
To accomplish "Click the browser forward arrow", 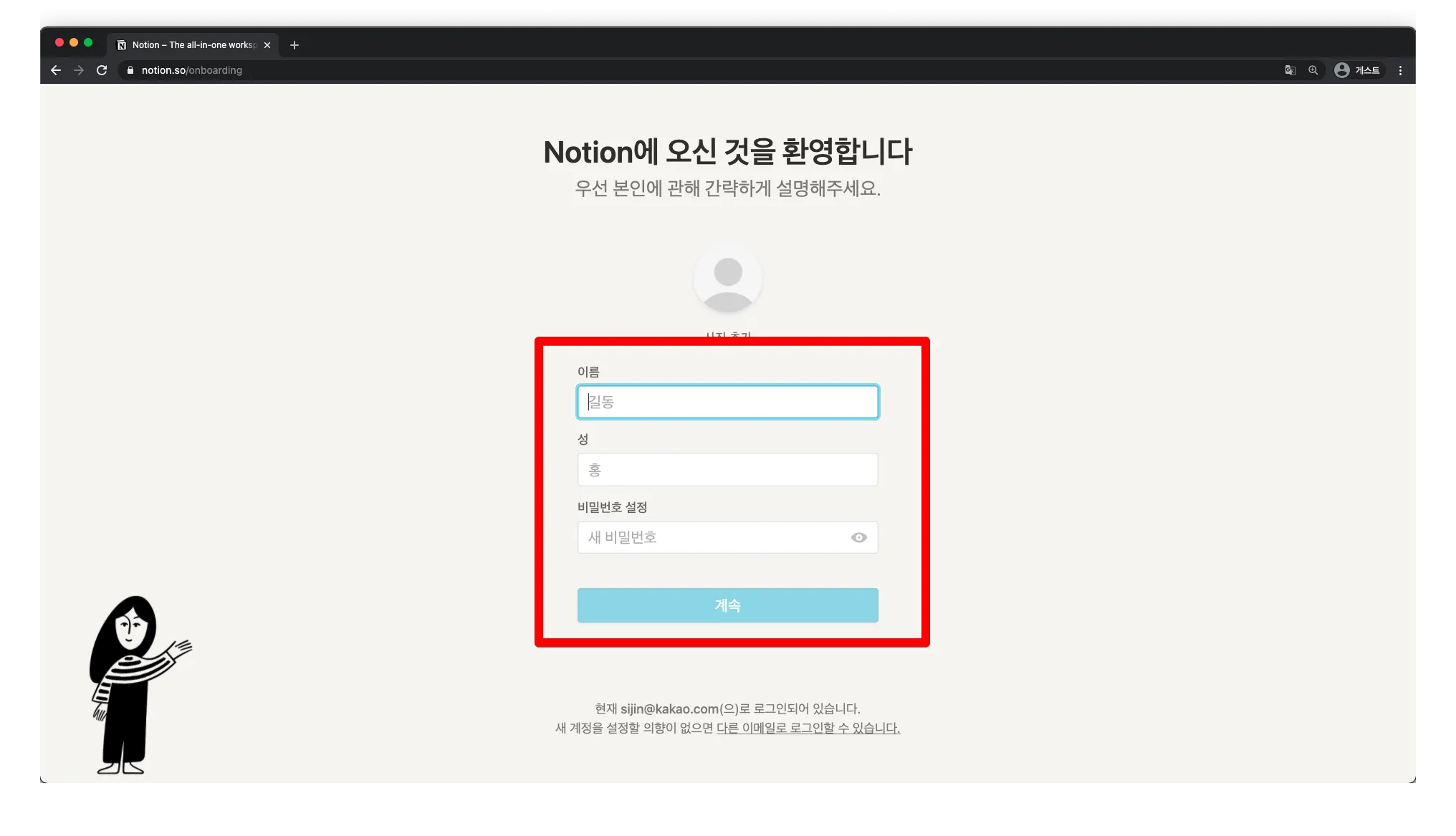I will (79, 70).
